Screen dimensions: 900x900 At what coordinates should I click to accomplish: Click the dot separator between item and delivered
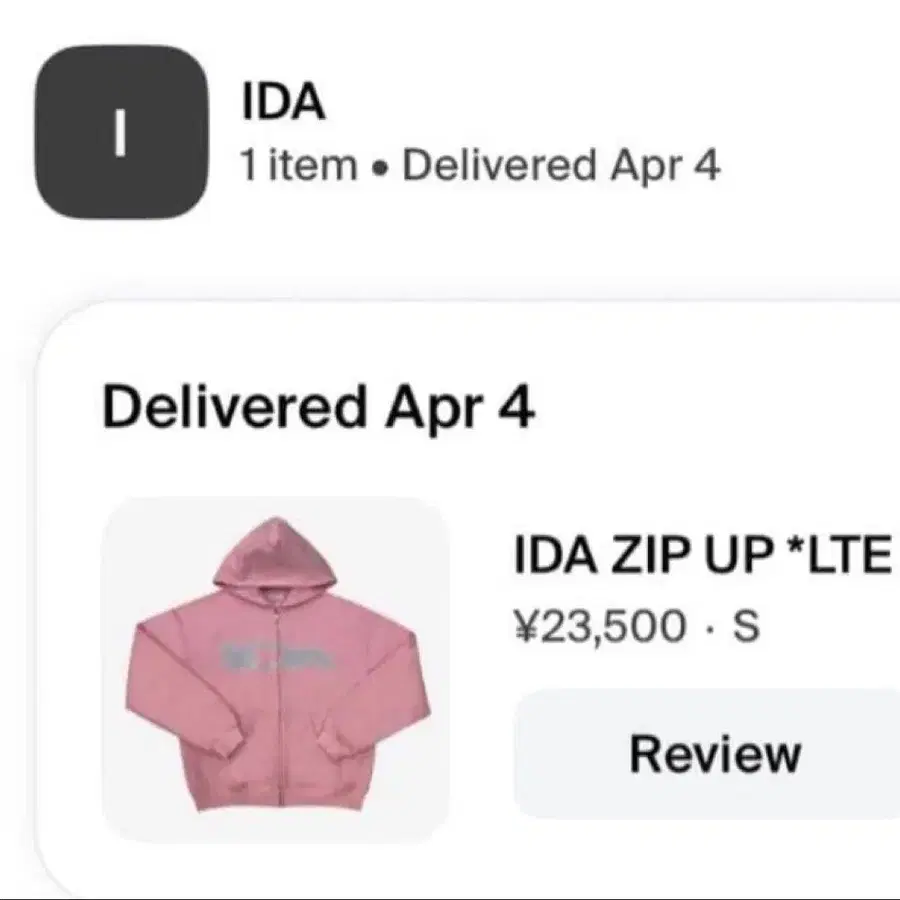(x=377, y=168)
